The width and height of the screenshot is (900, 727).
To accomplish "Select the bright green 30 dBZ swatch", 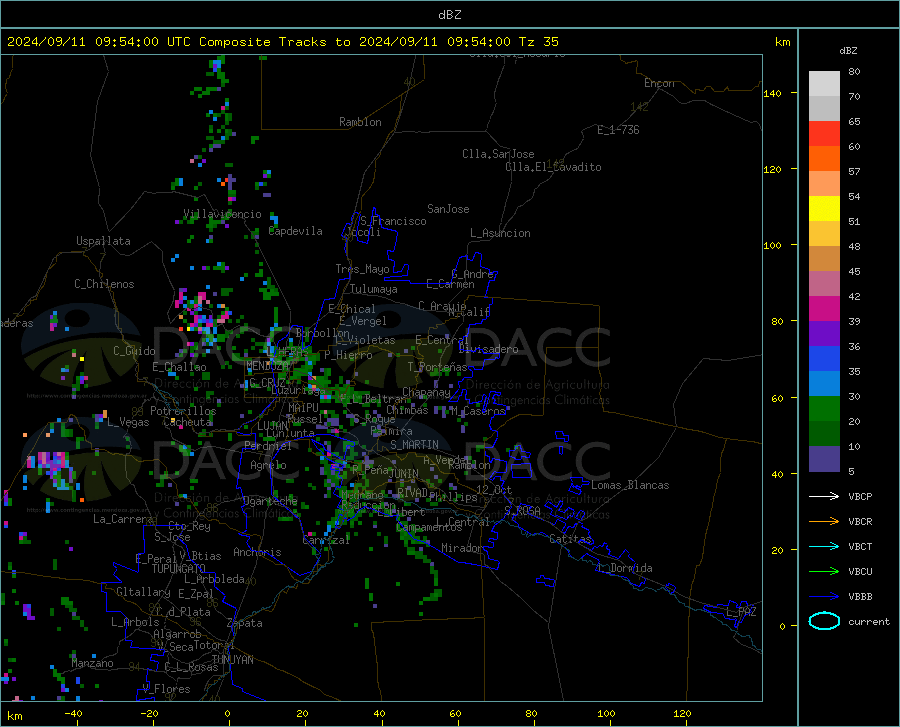I will [824, 409].
